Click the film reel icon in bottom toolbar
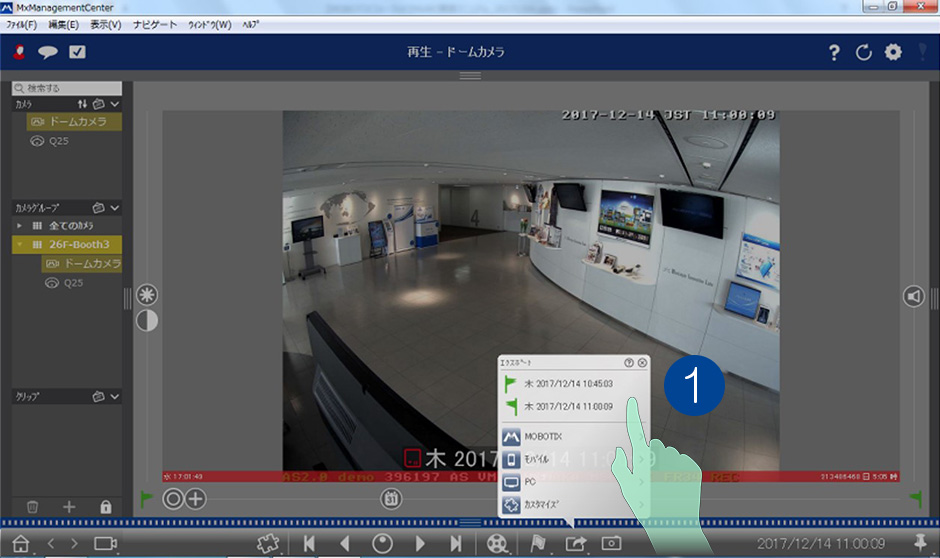This screenshot has height=558, width=940. click(496, 544)
